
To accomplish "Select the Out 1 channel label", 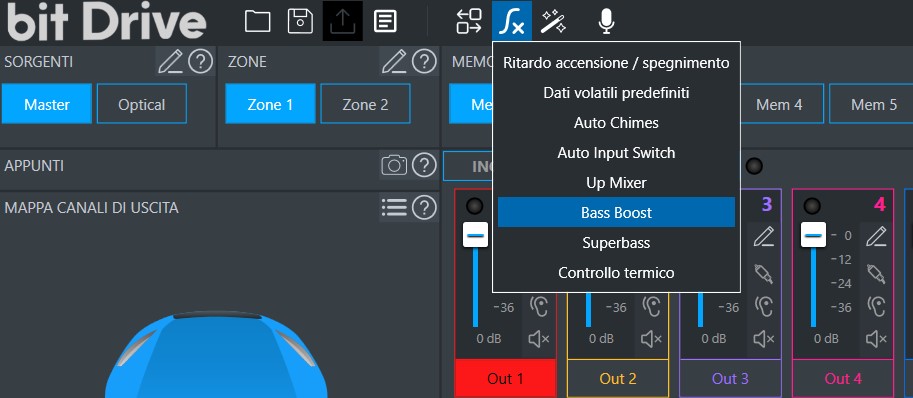I will coord(505,378).
